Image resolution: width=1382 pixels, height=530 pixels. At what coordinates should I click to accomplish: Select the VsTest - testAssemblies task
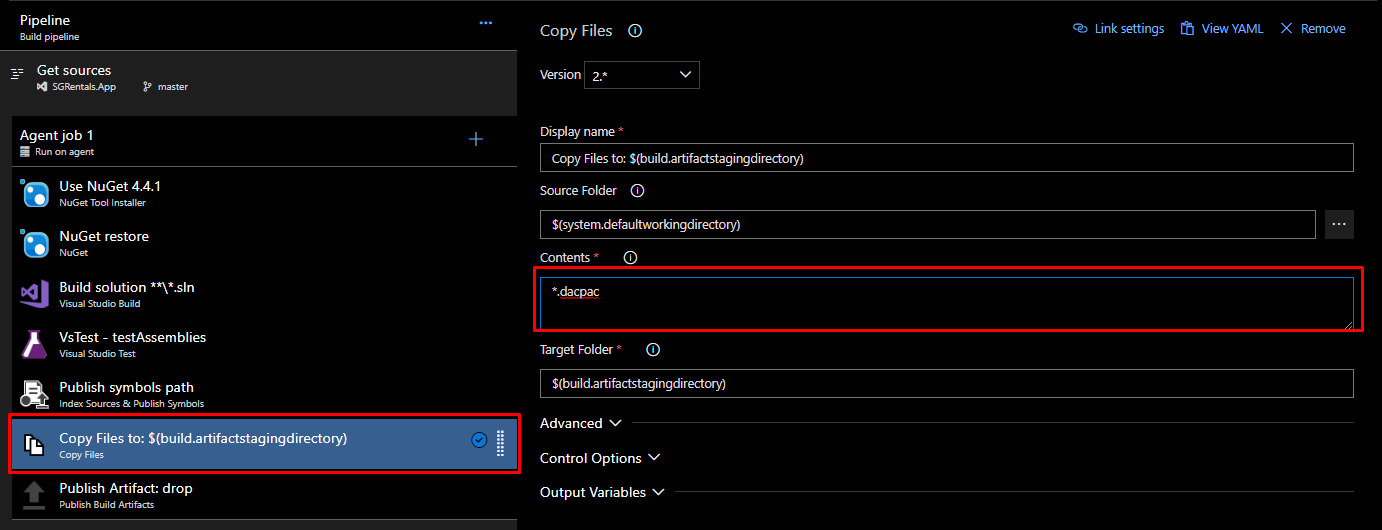pos(264,344)
